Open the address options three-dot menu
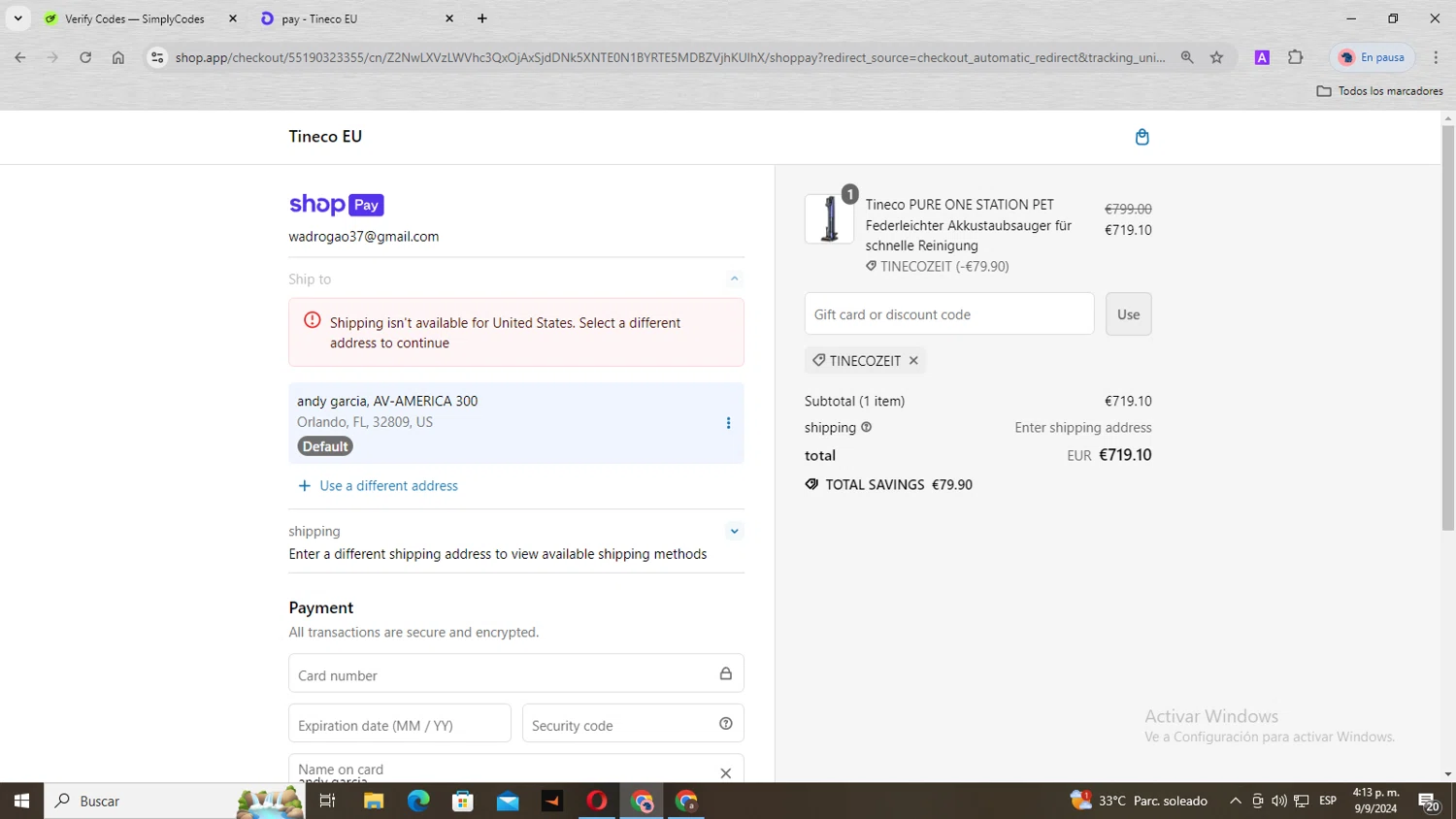 pos(728,423)
